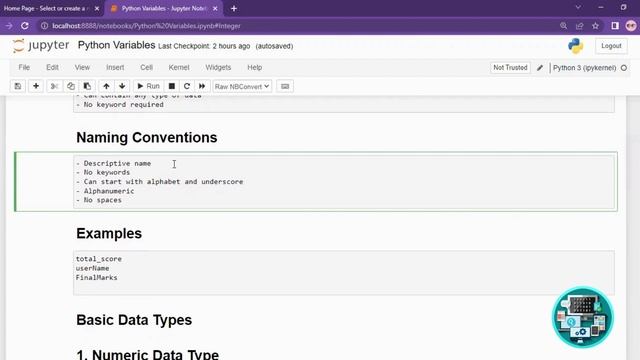
Task: Open a new browser tab
Action: pyautogui.click(x=234, y=8)
